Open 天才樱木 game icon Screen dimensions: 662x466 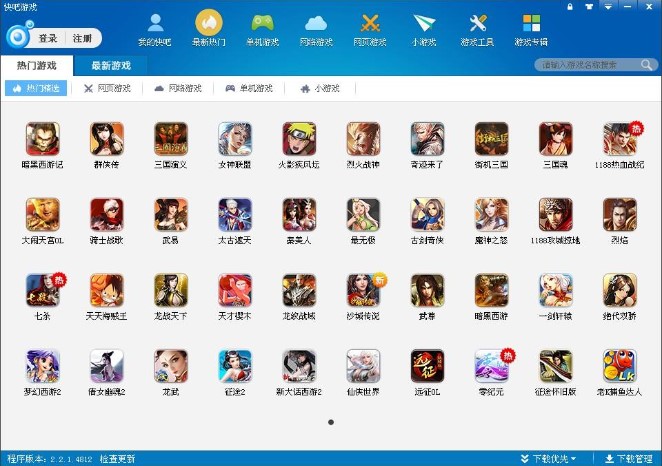coord(235,290)
